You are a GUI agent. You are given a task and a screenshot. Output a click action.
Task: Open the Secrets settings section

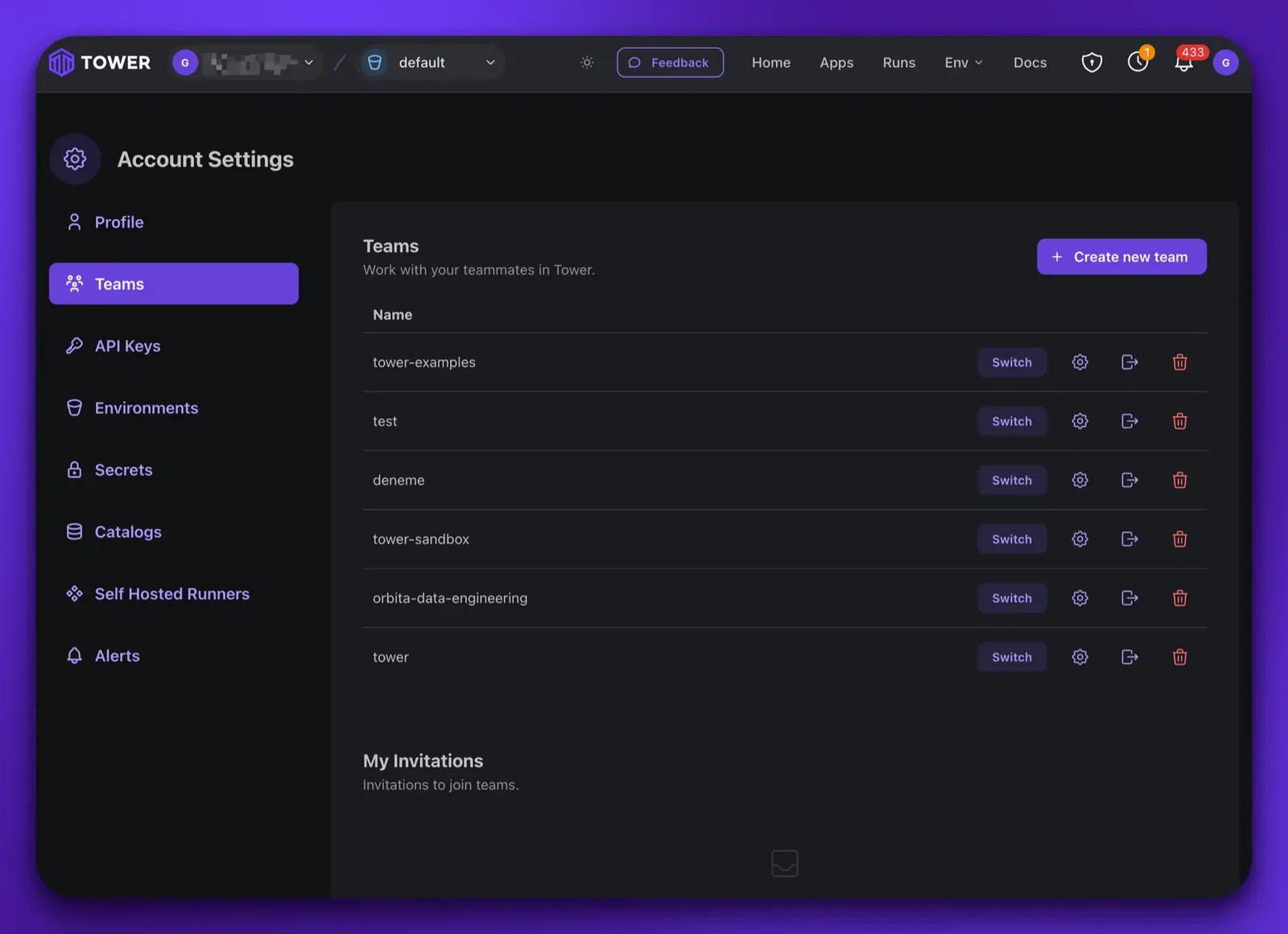(123, 469)
